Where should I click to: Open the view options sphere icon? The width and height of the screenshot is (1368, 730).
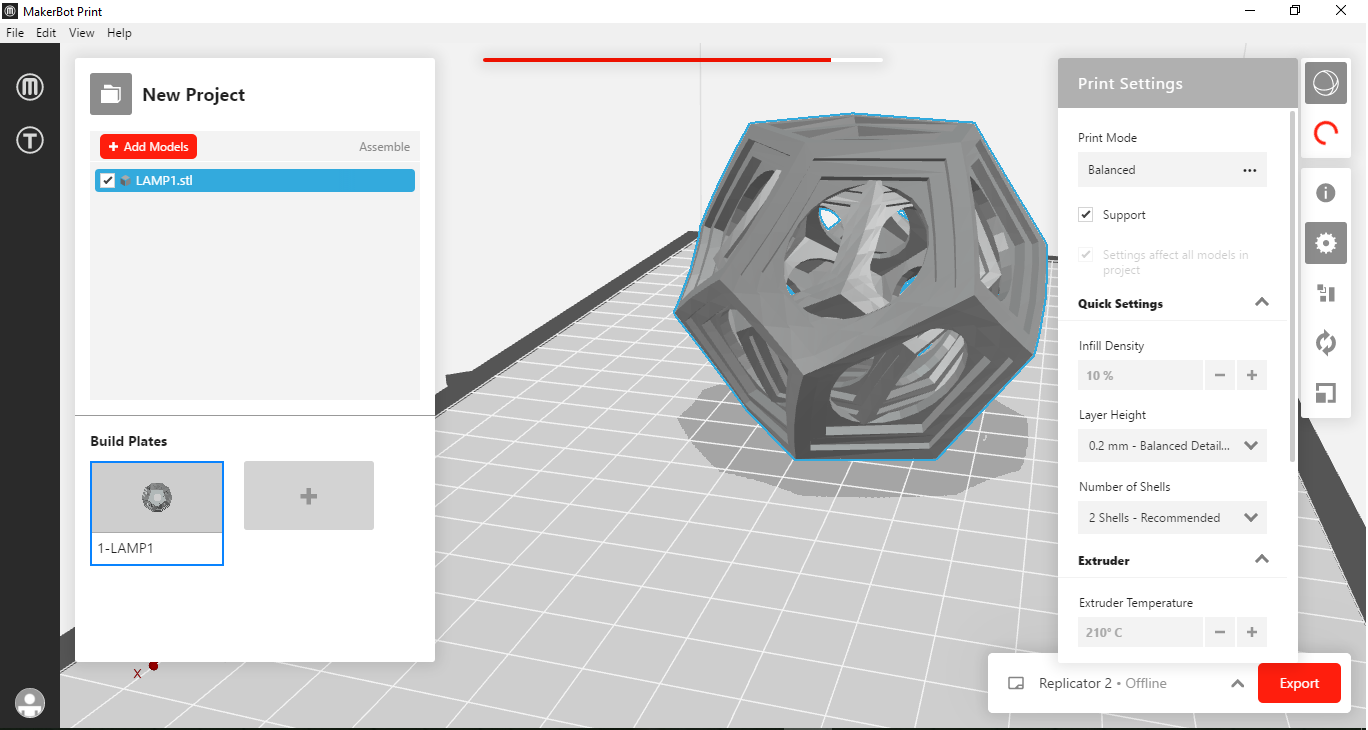[x=1326, y=83]
